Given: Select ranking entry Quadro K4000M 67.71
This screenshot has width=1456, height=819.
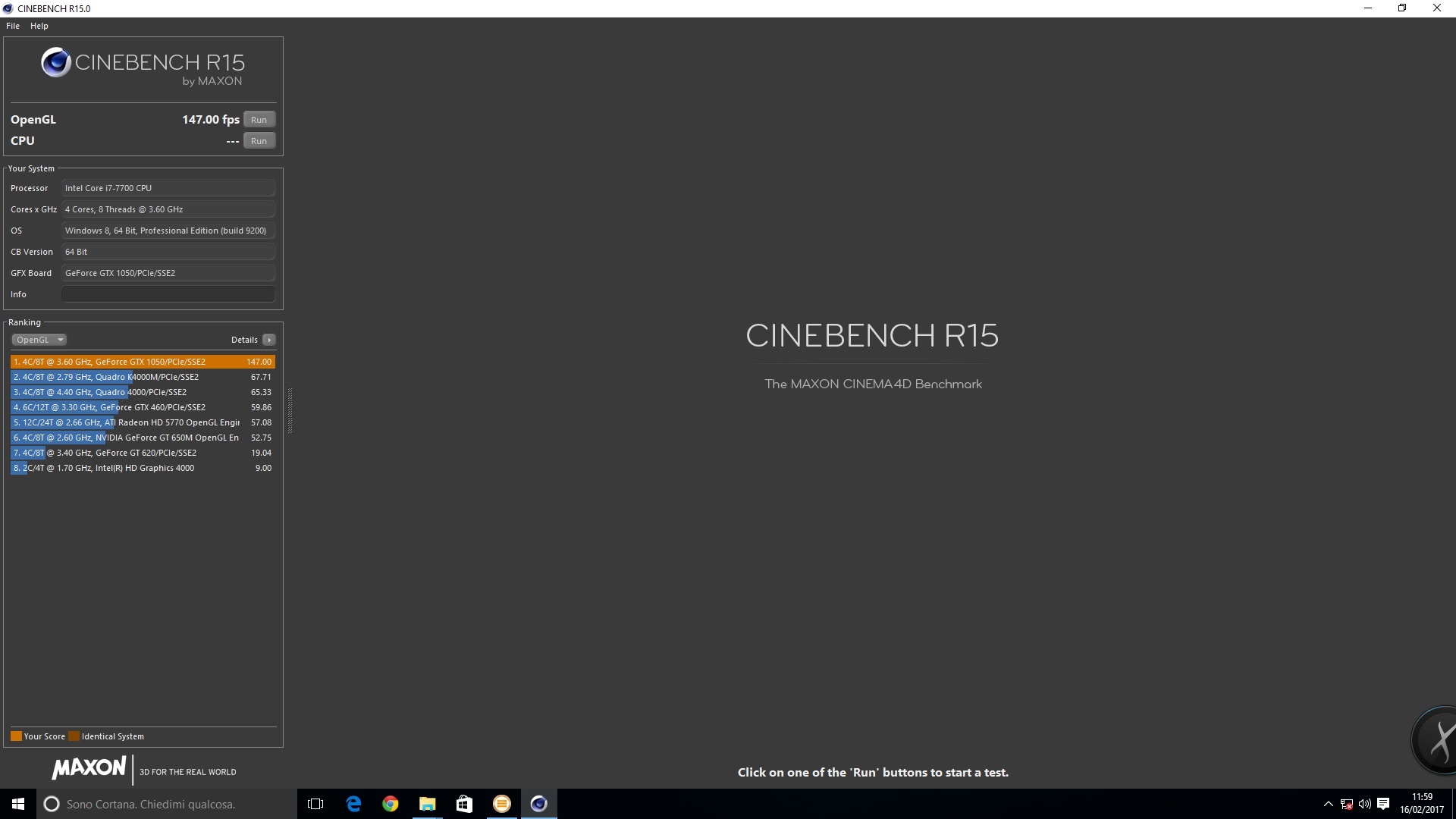Looking at the screenshot, I should point(143,377).
